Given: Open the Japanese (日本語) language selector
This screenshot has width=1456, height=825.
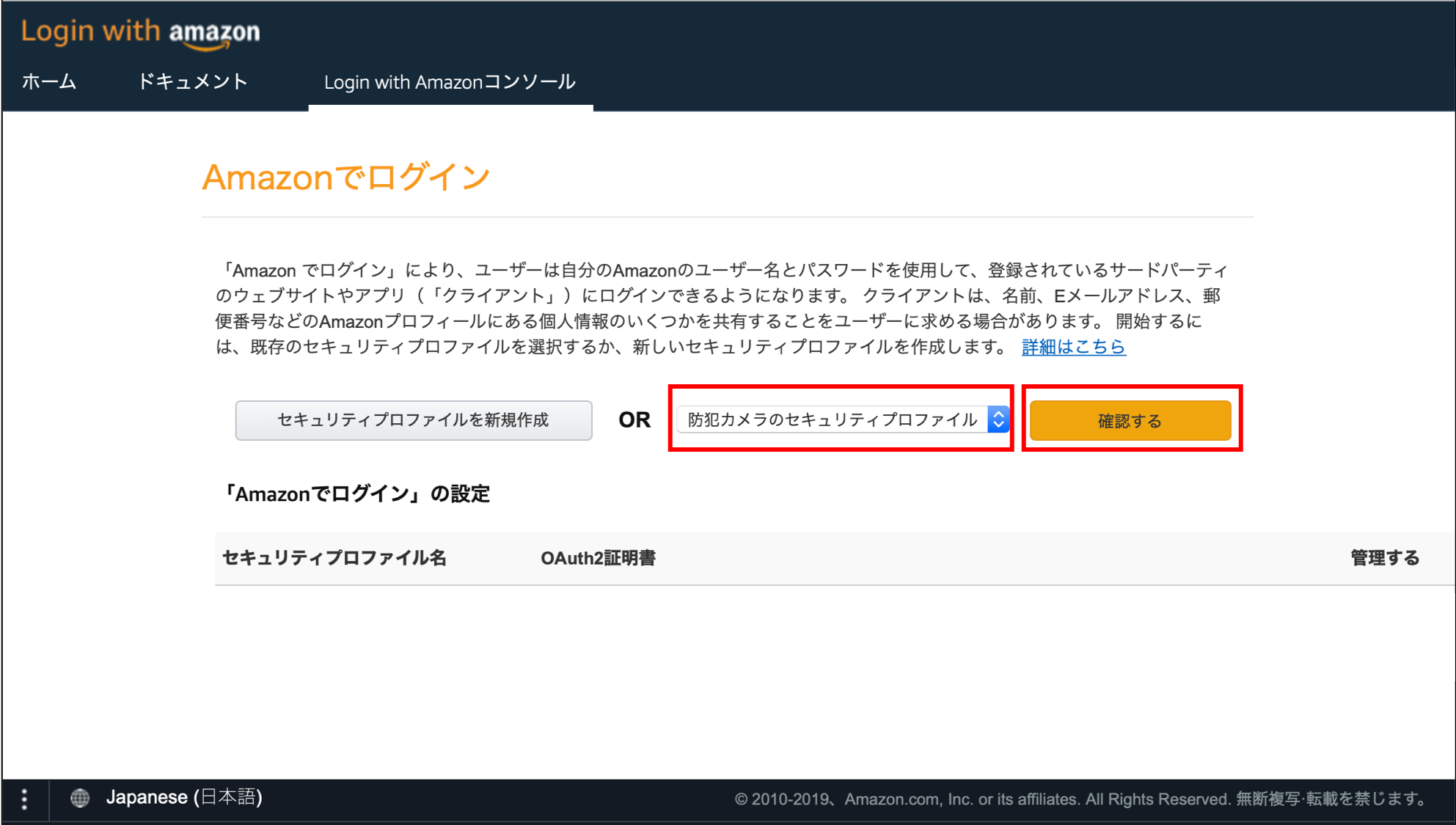Looking at the screenshot, I should (x=184, y=797).
